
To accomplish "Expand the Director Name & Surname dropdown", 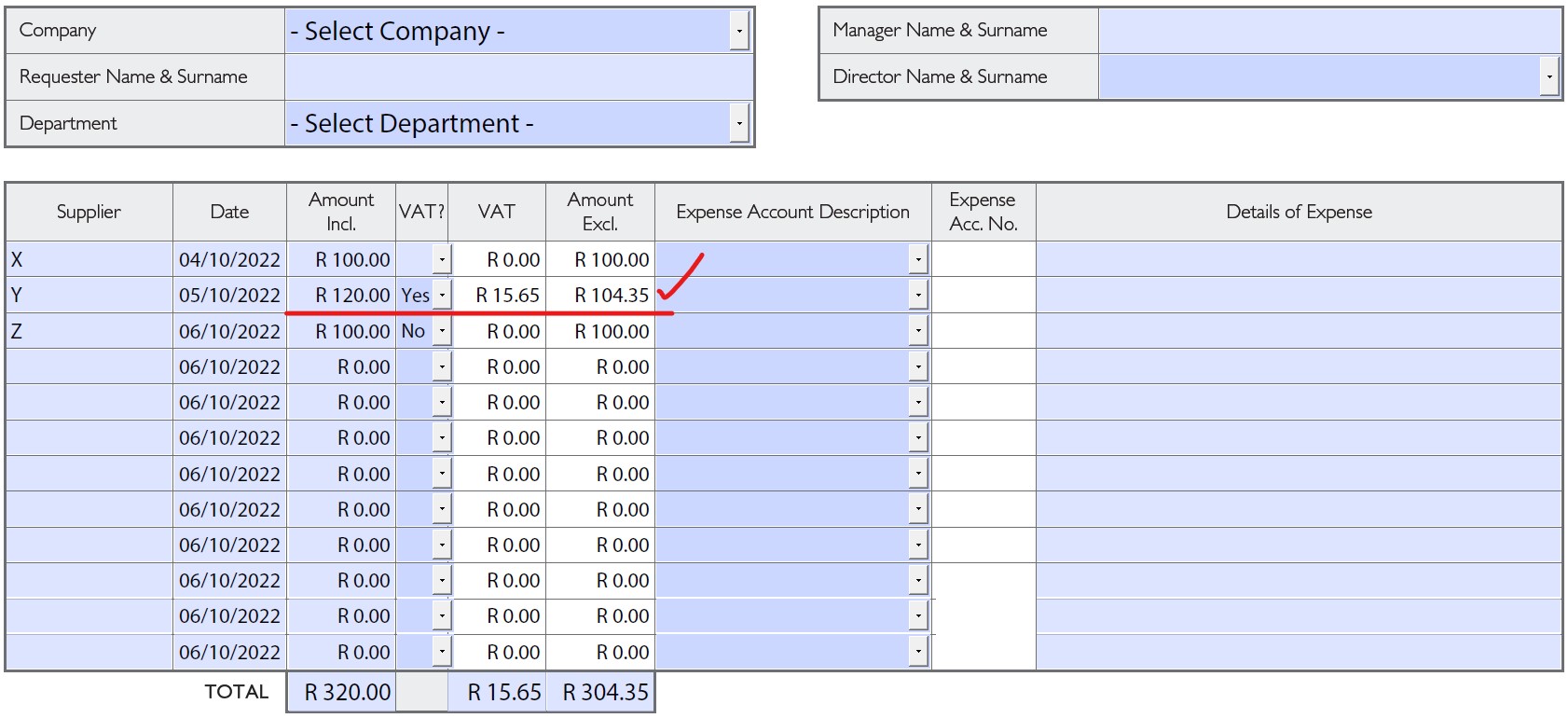I will 1548,76.
